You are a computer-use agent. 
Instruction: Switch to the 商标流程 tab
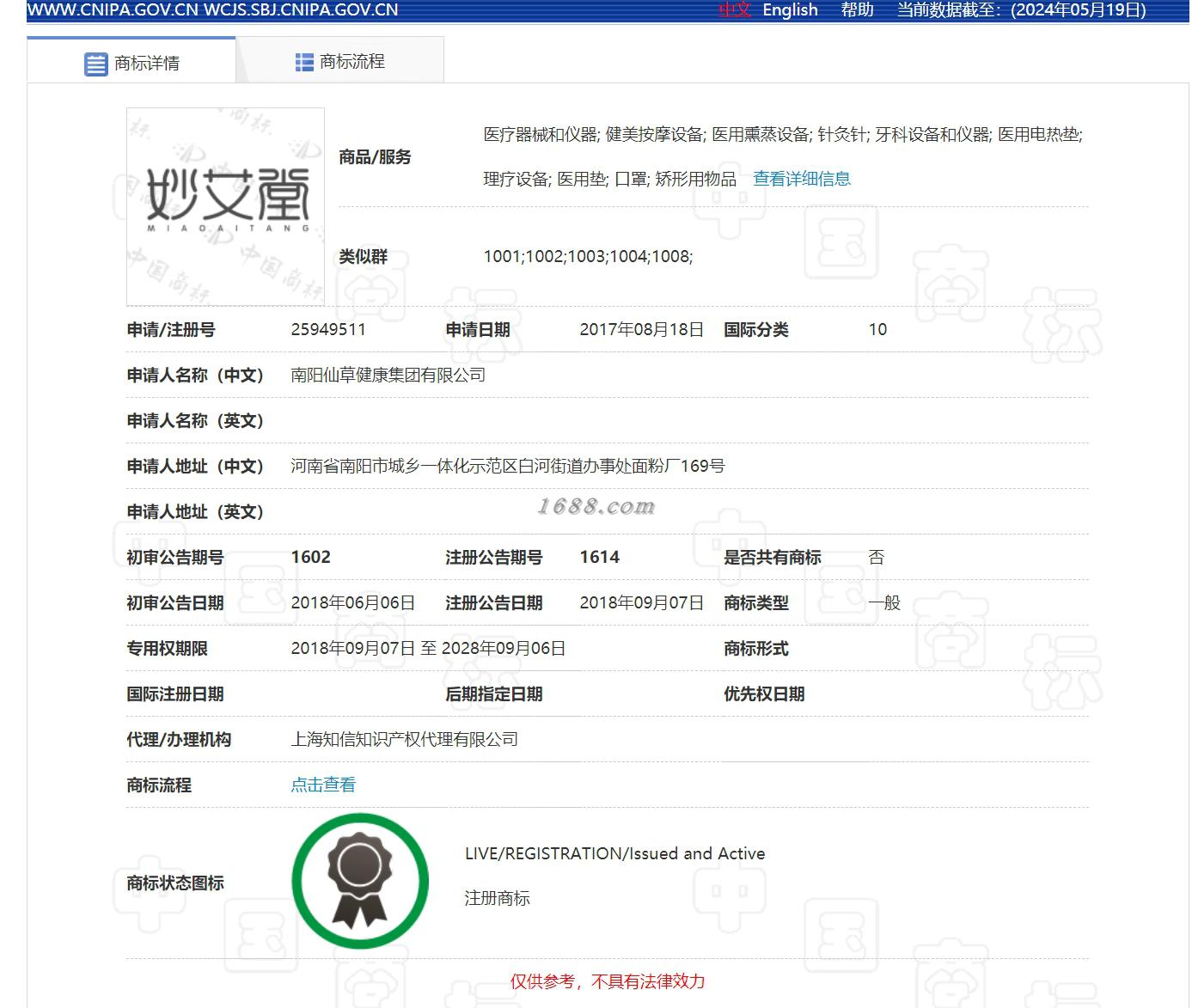339,61
